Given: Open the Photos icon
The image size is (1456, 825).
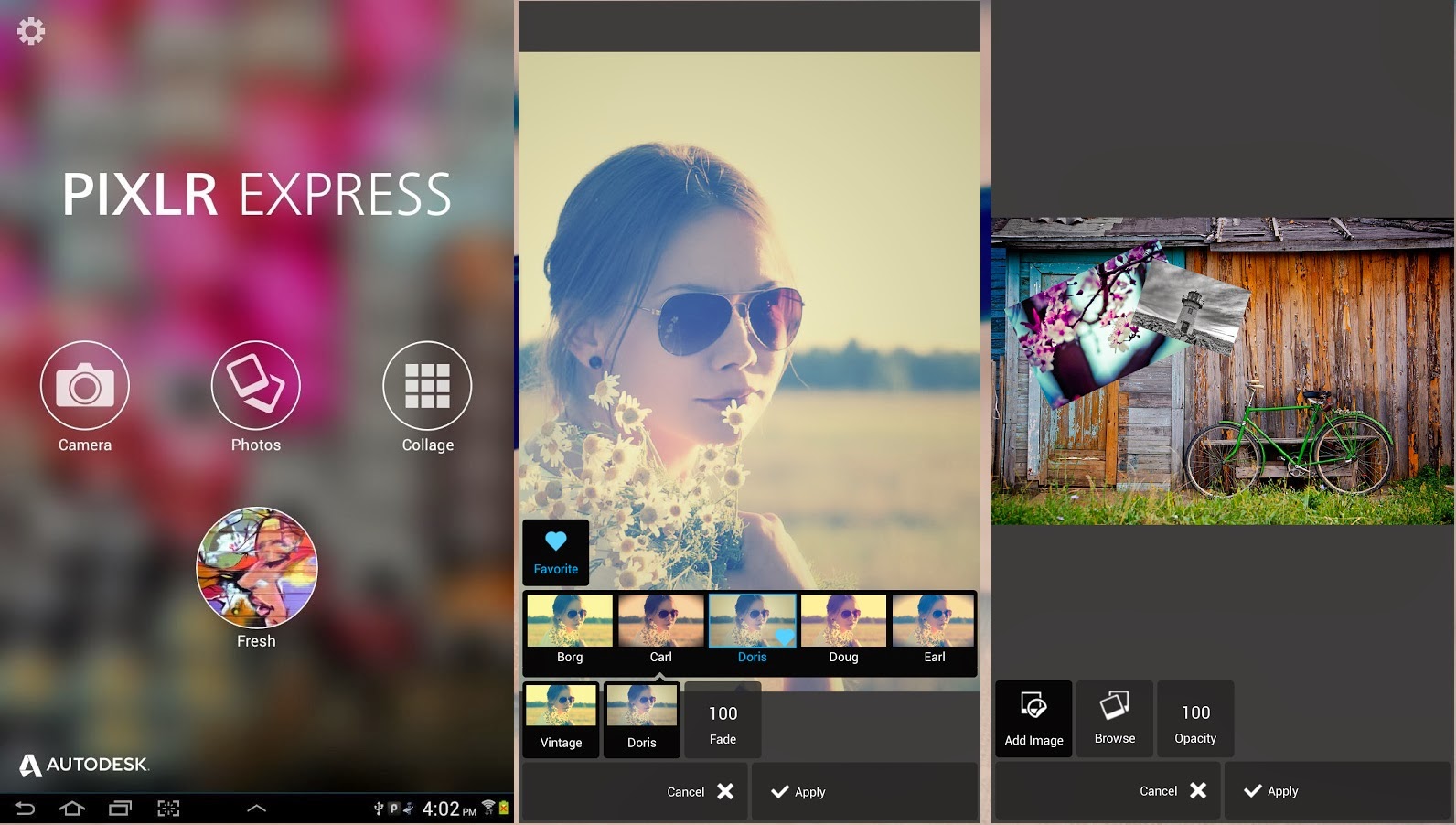Looking at the screenshot, I should 255,386.
